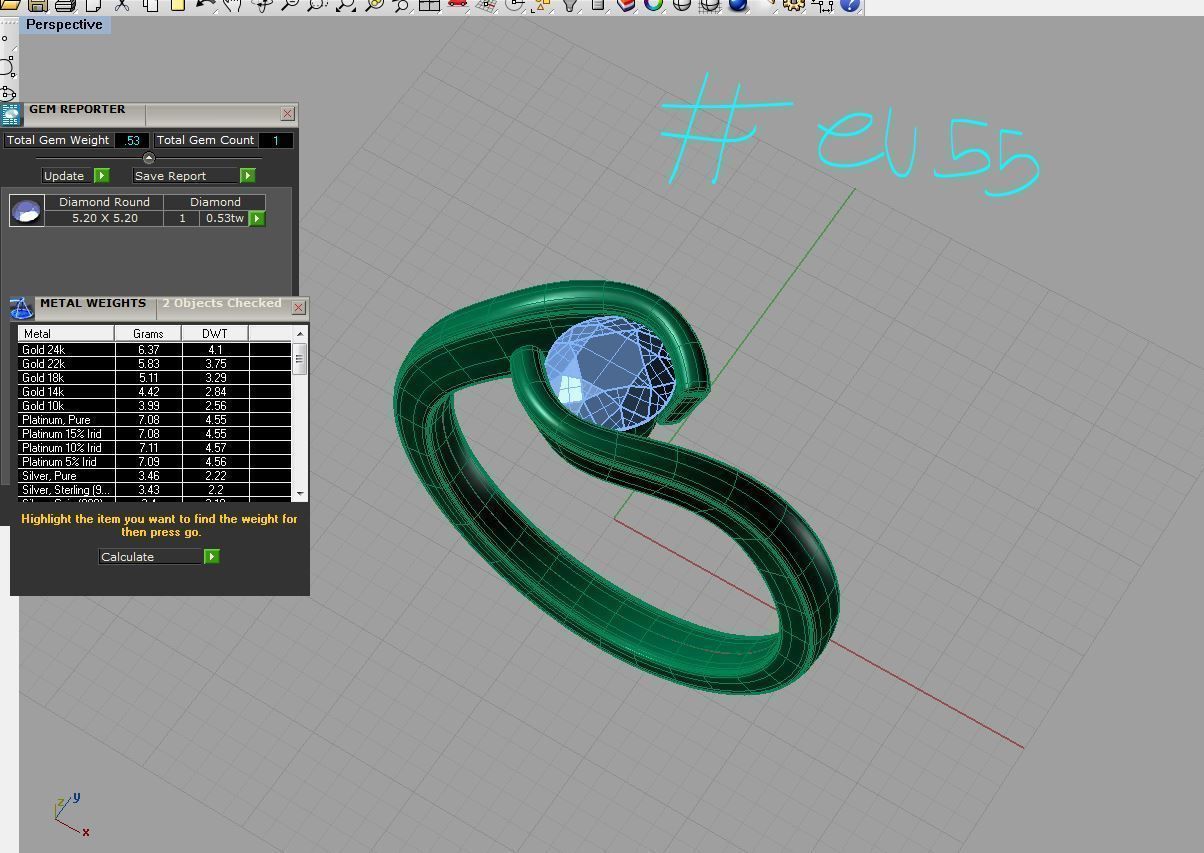Screen dimensions: 1204x853
Task: Click the Cut scissors icon
Action: click(x=121, y=5)
